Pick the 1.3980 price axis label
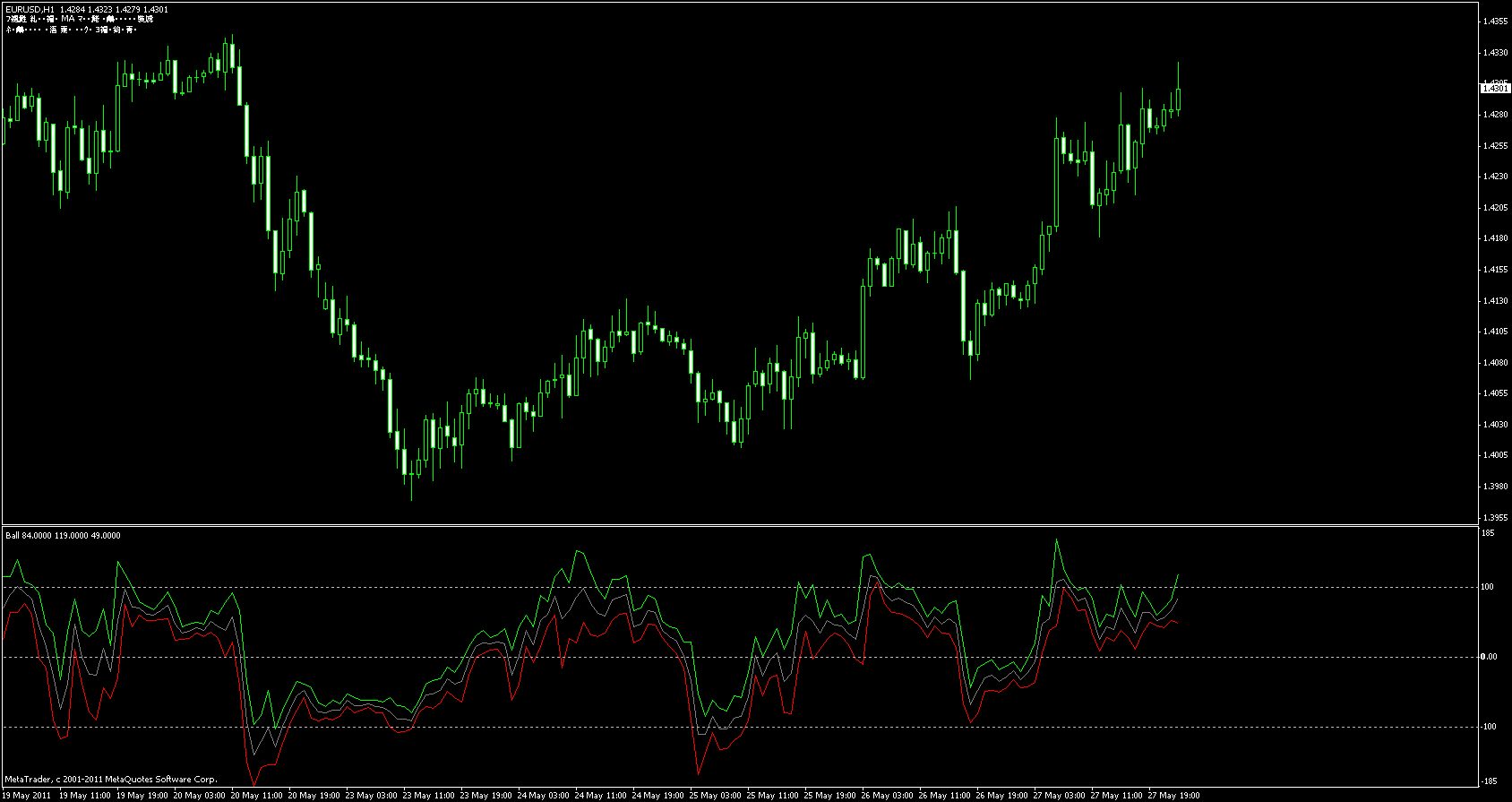 pos(1494,487)
